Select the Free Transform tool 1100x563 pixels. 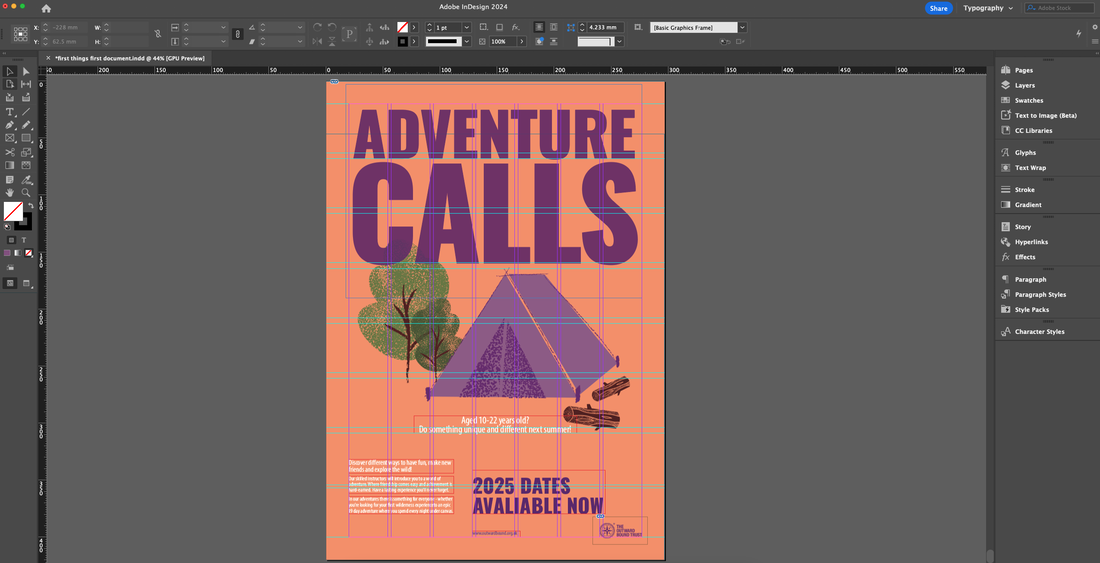[26, 152]
